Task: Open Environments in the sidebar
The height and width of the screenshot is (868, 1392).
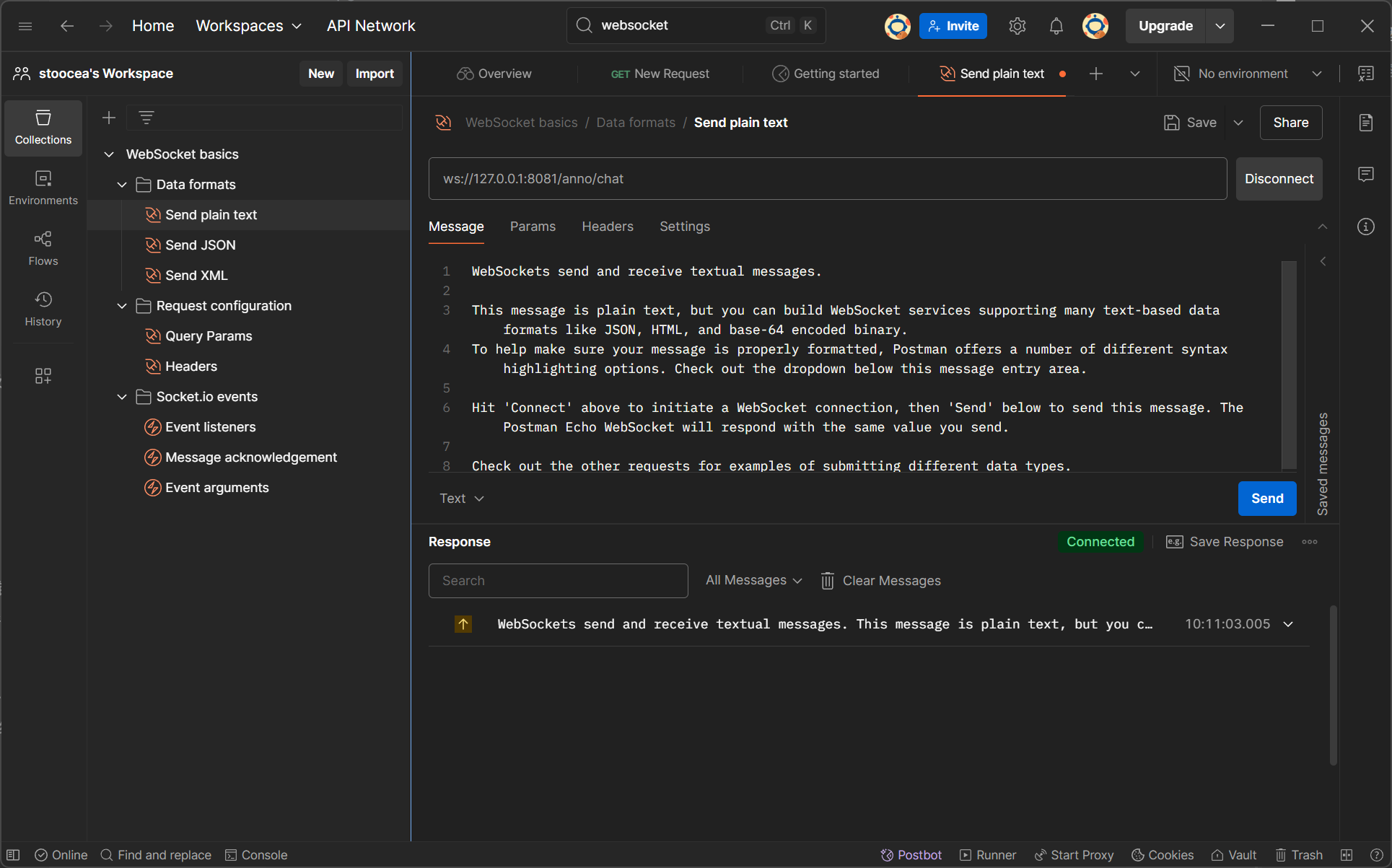Action: pos(43,188)
